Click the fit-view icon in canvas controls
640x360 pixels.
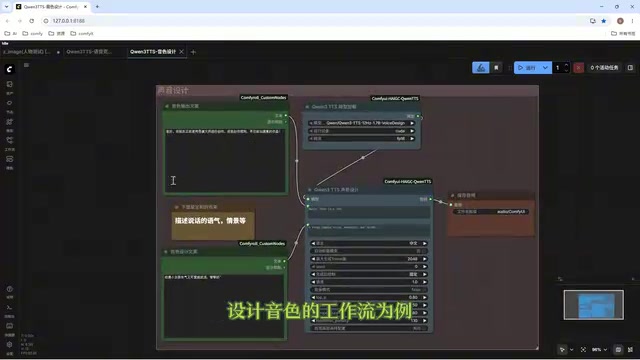583,349
